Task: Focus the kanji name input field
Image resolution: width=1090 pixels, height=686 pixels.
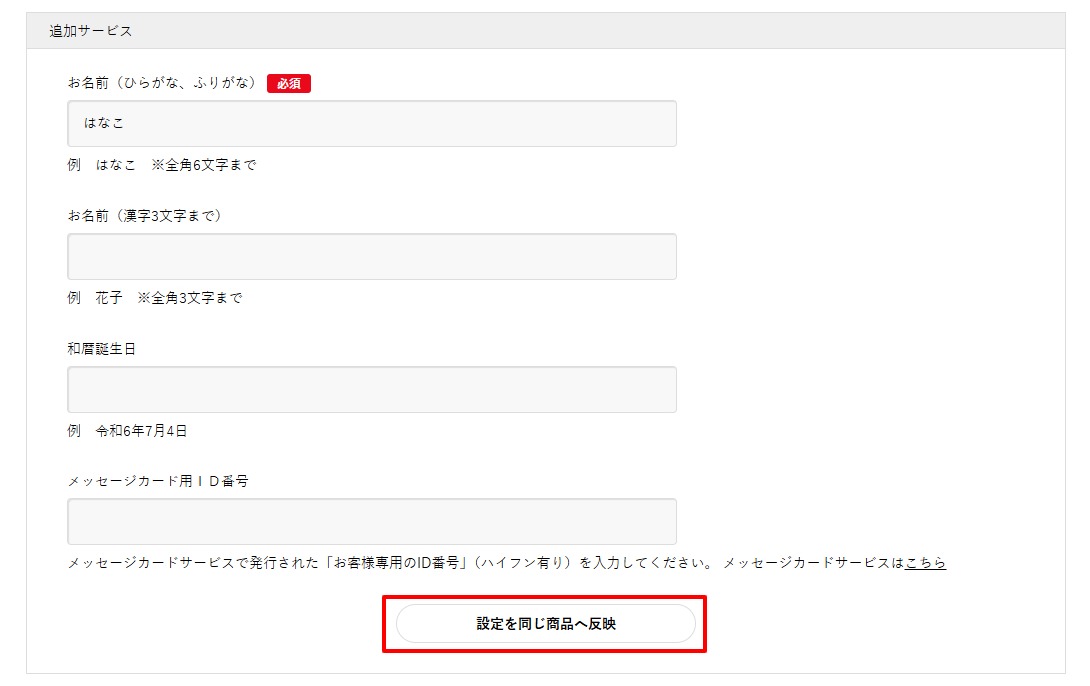Action: [x=371, y=256]
